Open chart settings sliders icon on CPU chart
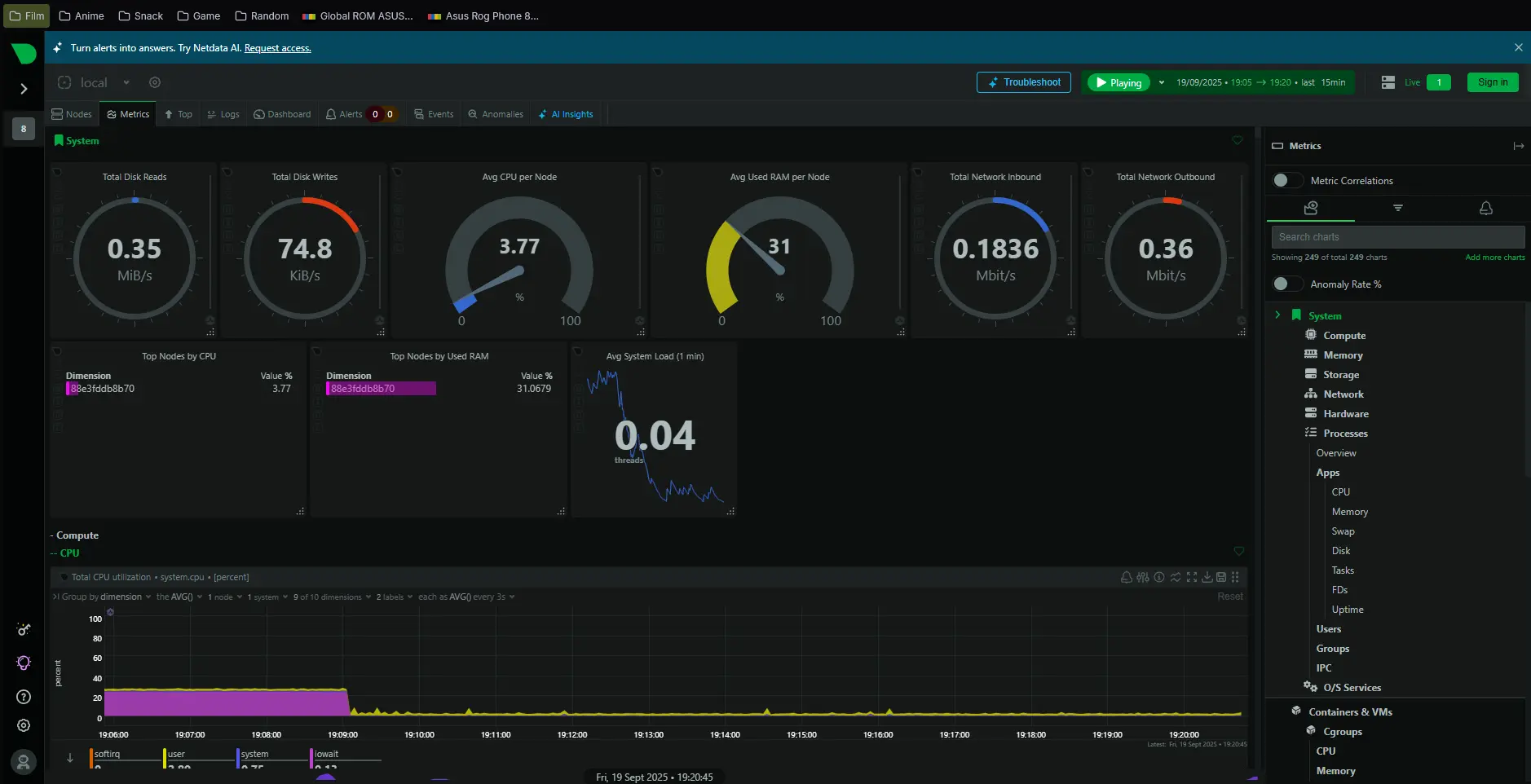This screenshot has height=784, width=1531. click(x=1143, y=577)
